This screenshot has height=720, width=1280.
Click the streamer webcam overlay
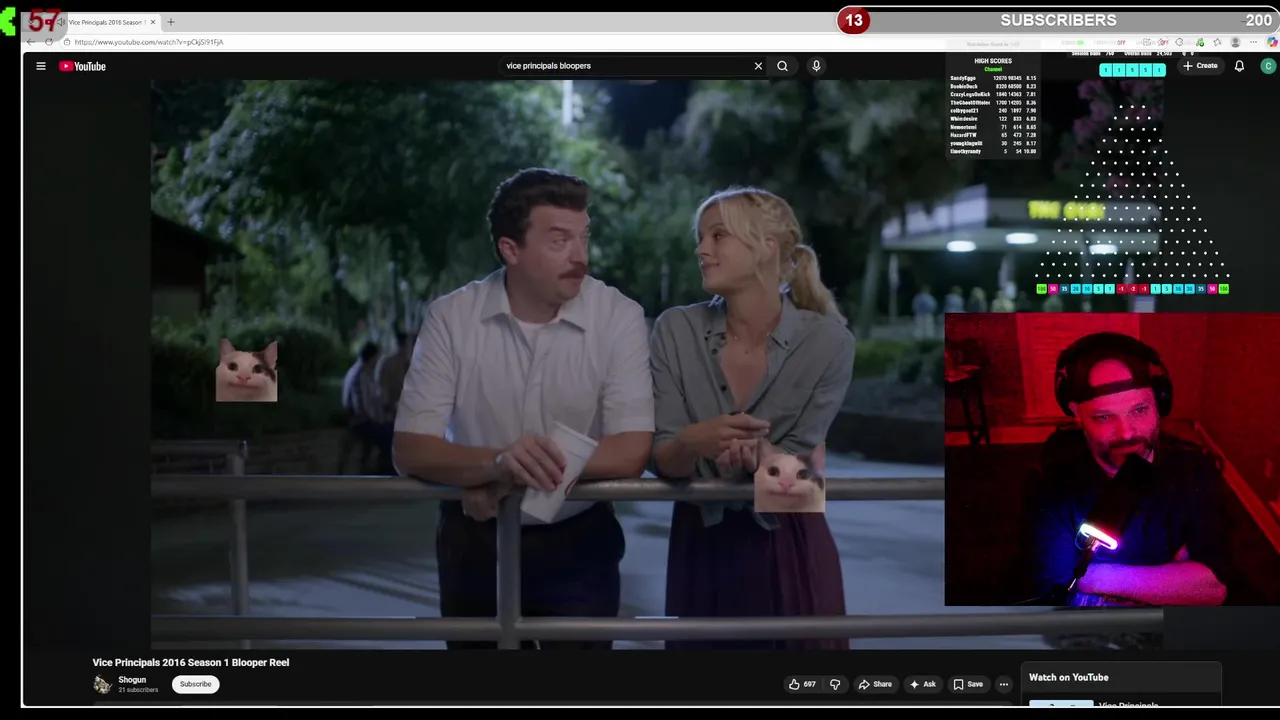tap(1112, 460)
